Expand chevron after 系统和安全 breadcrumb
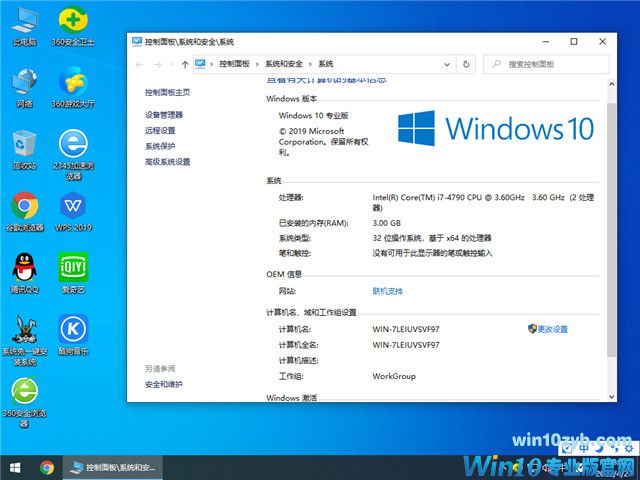The image size is (640, 480). click(310, 64)
